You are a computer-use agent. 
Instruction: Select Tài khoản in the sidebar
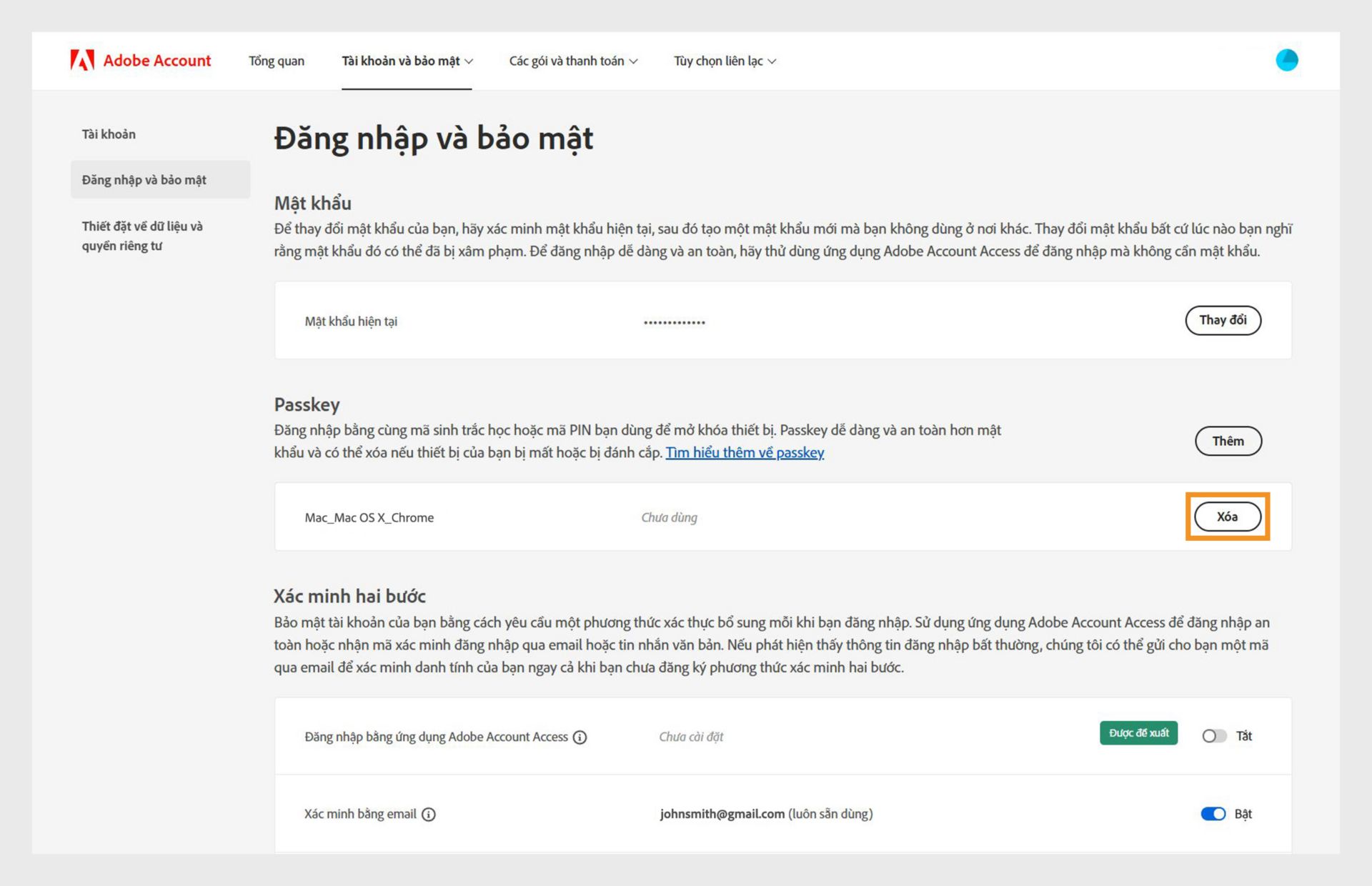[x=109, y=134]
